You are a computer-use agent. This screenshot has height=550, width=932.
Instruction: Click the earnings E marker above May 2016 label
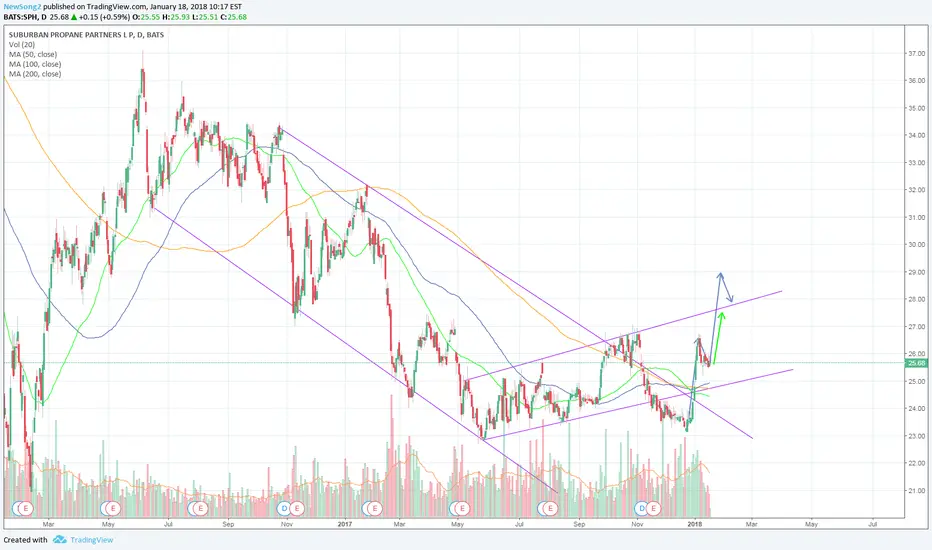coord(113,508)
